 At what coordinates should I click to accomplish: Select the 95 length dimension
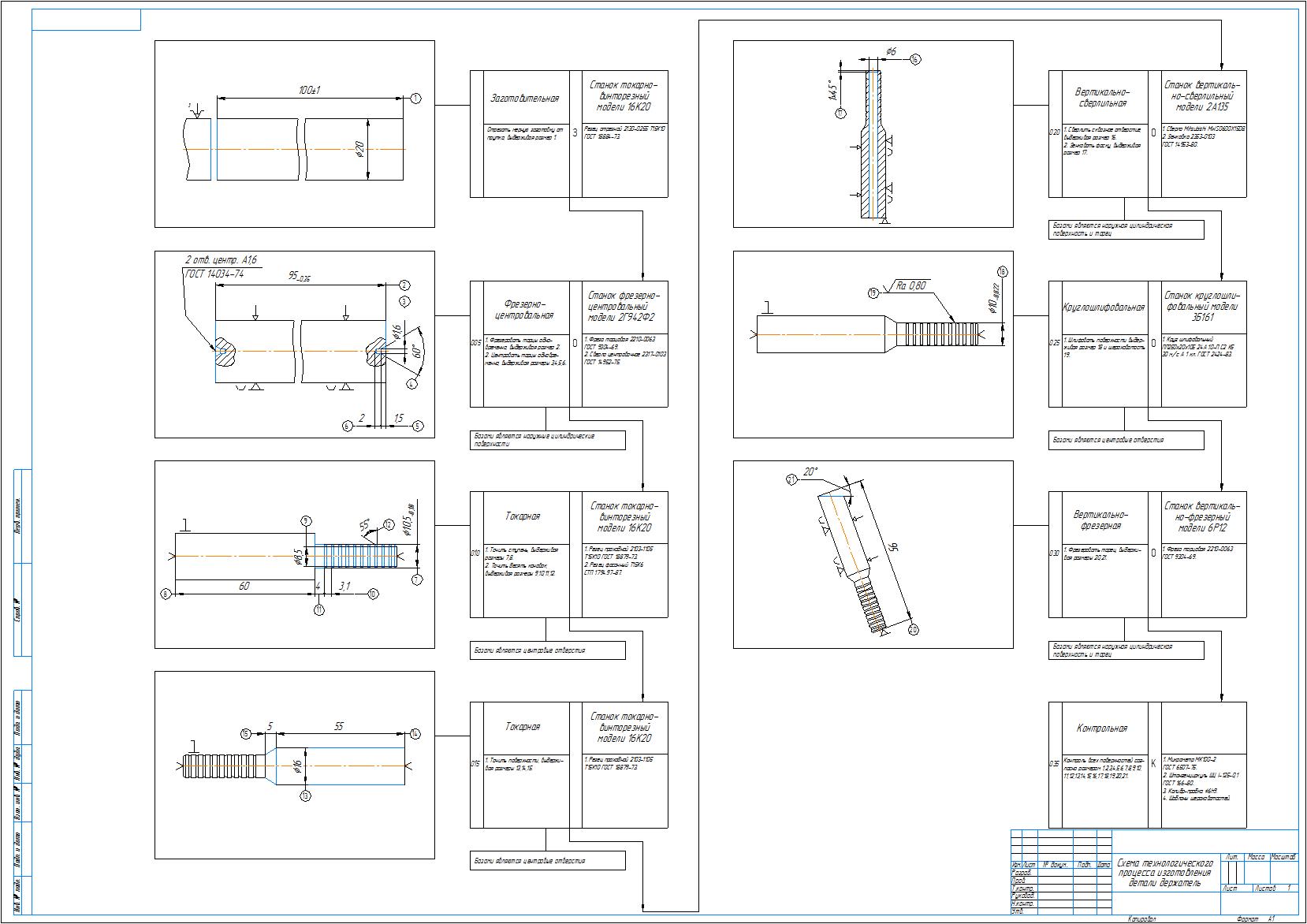tap(298, 278)
